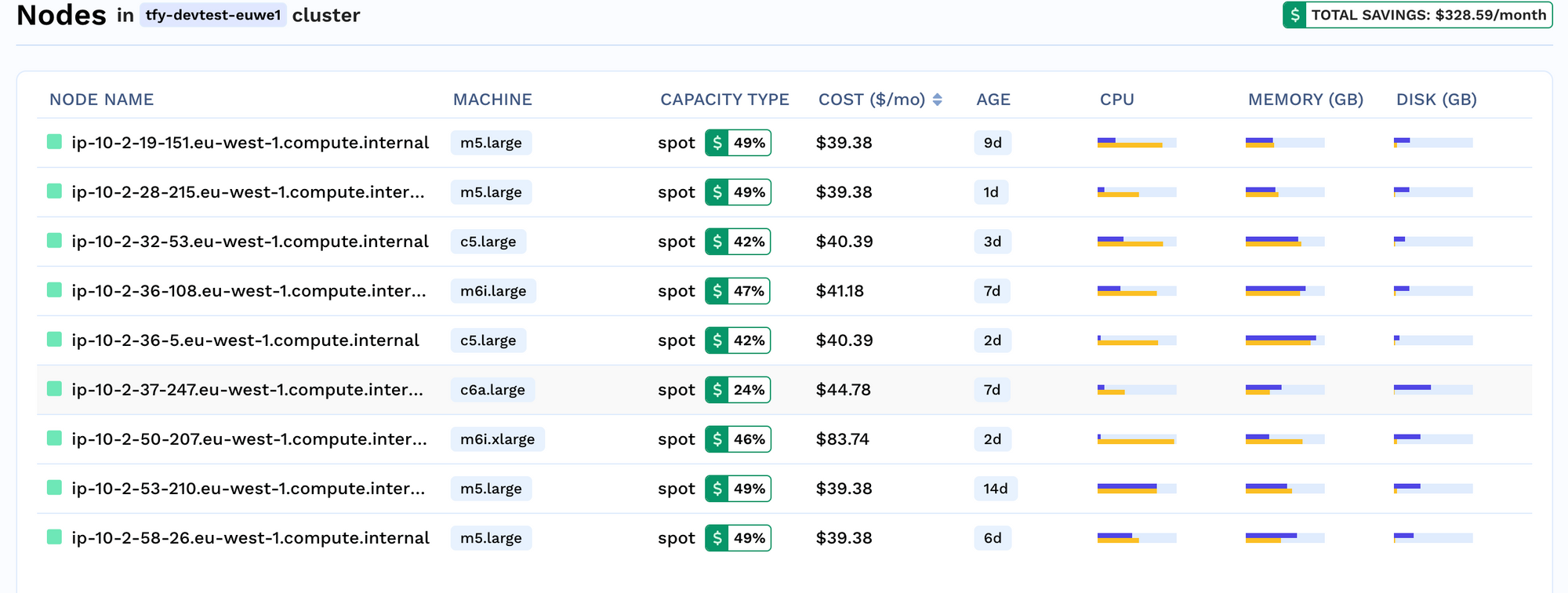
Task: Click green status square for ip-10-2-19-151 node
Action: pos(54,142)
